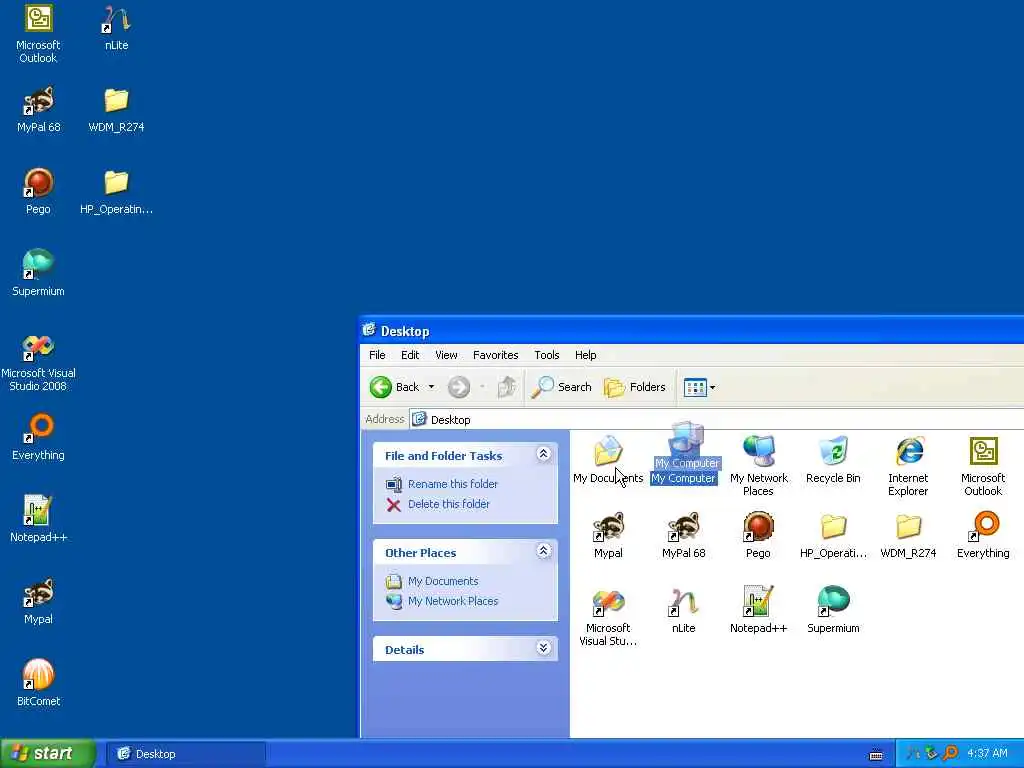Click Rename this folder link
This screenshot has height=768, width=1024.
[453, 484]
